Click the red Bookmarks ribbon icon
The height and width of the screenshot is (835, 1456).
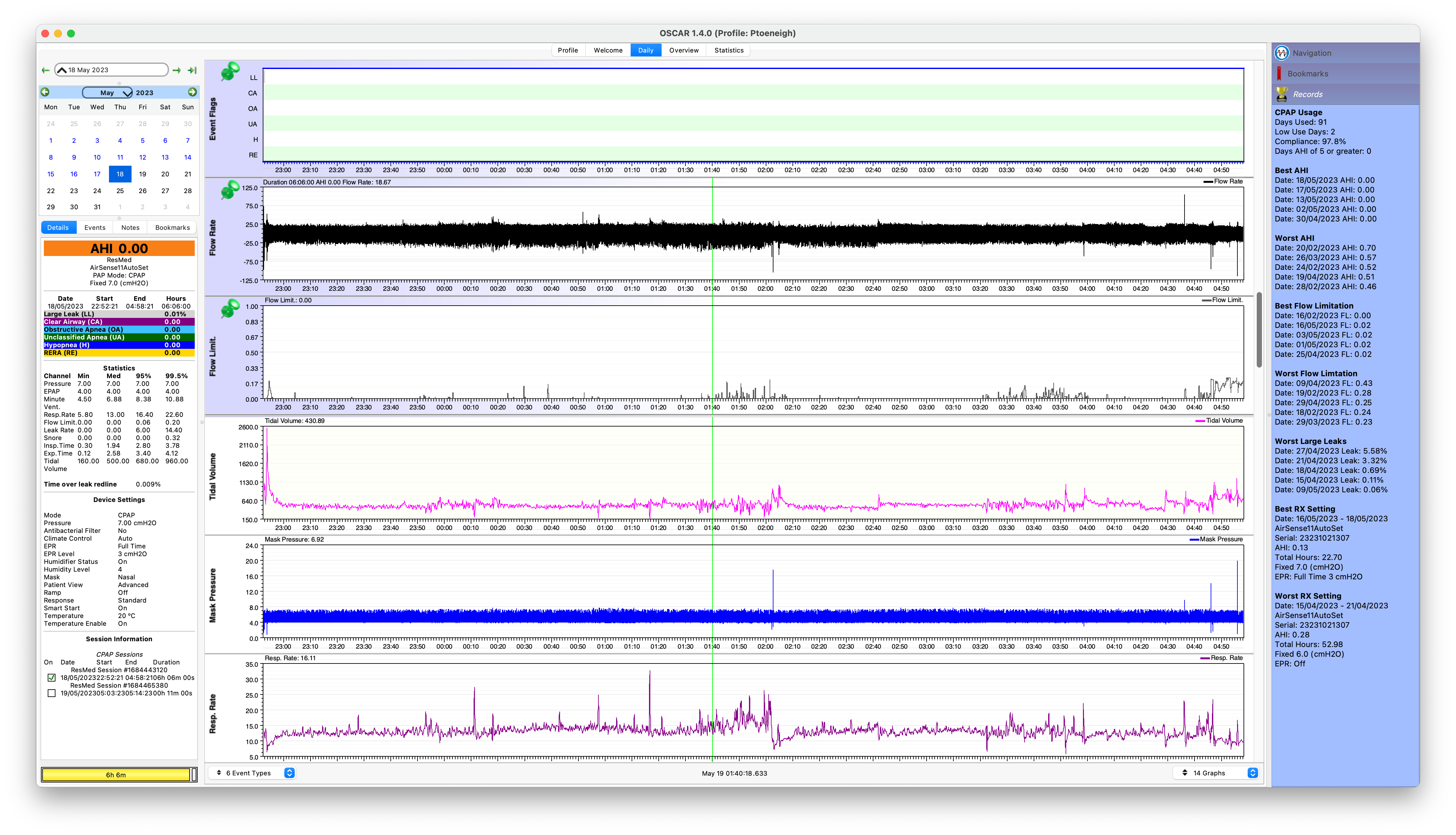click(1279, 74)
